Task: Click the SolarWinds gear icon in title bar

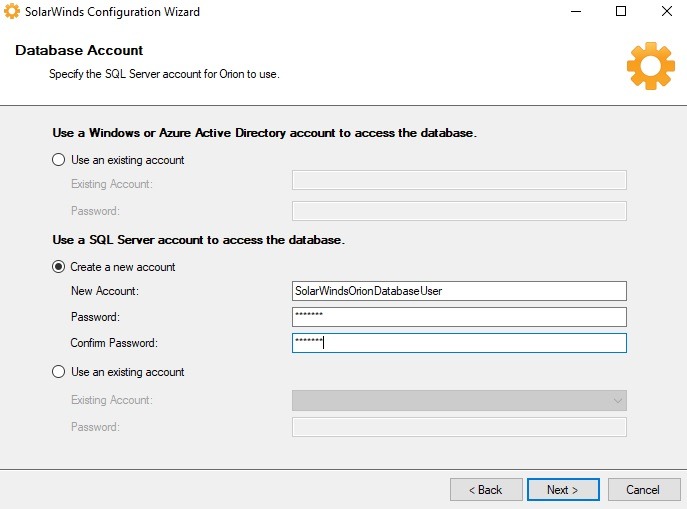Action: click(x=13, y=12)
